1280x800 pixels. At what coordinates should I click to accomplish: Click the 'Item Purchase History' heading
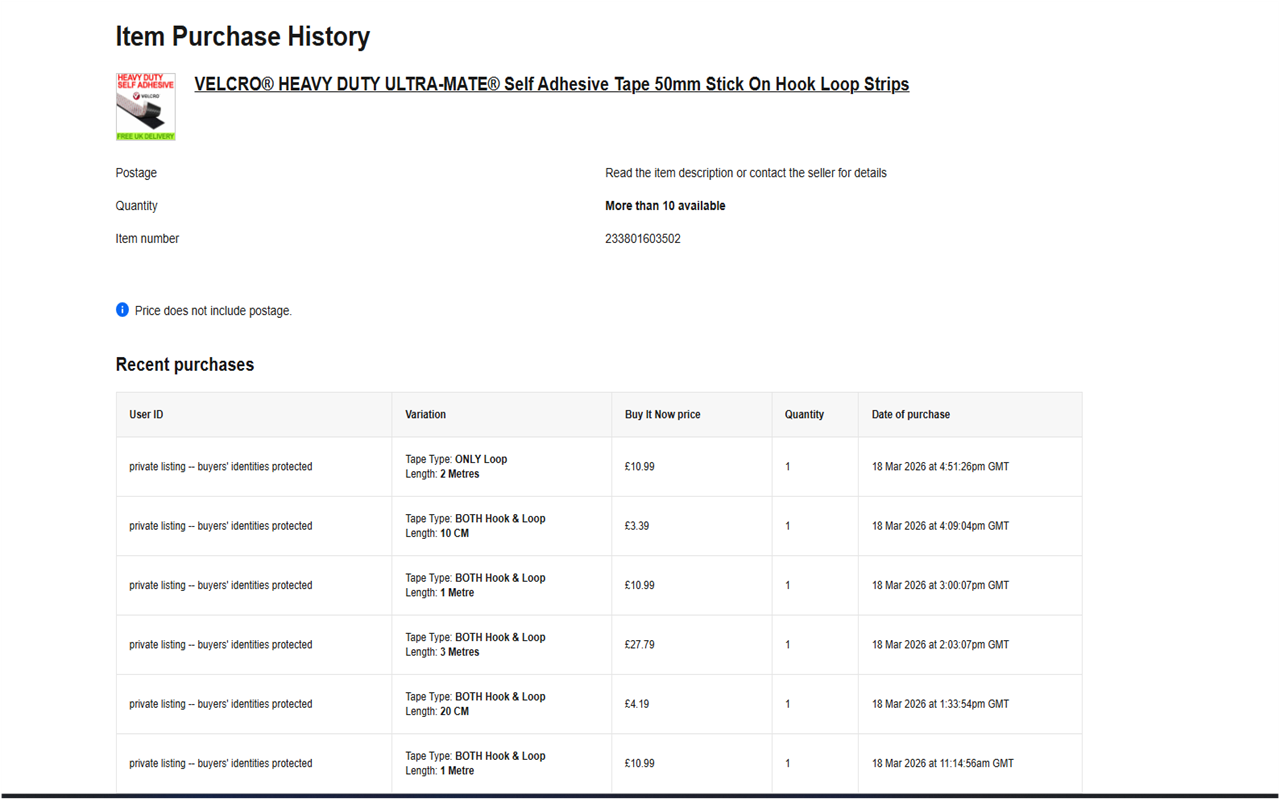coord(243,37)
